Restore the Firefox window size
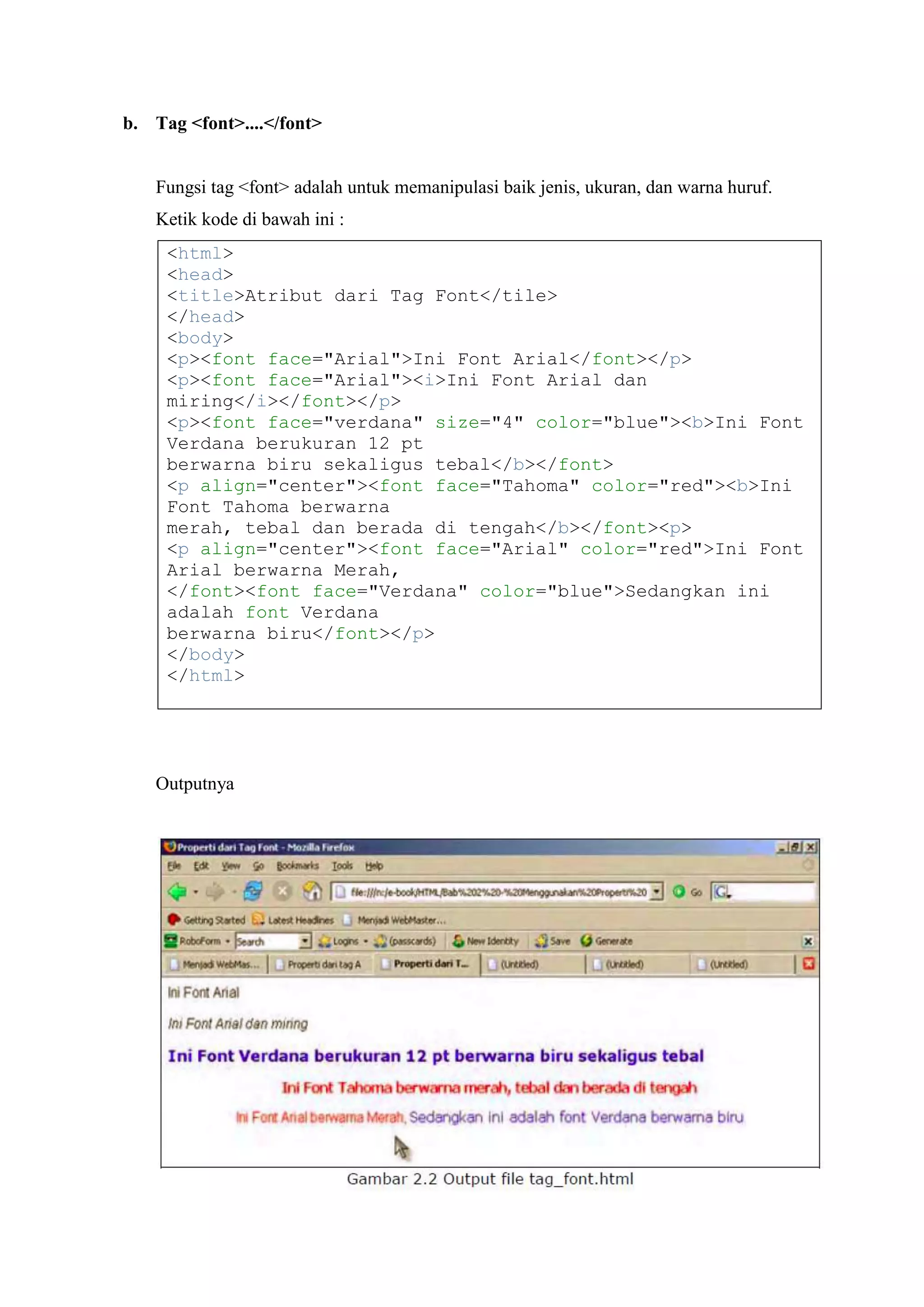 (x=796, y=847)
